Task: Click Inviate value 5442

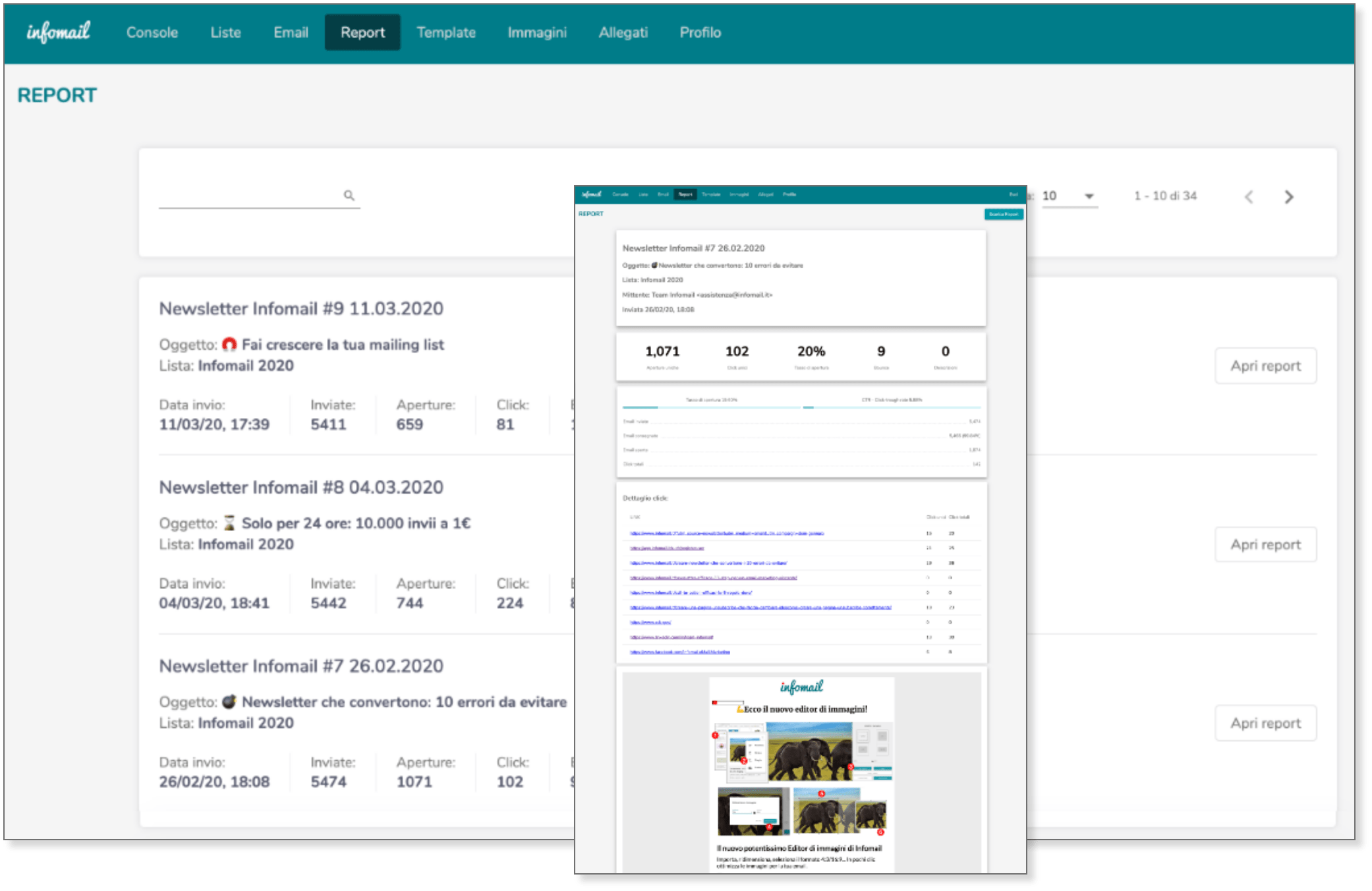Action: 328,603
